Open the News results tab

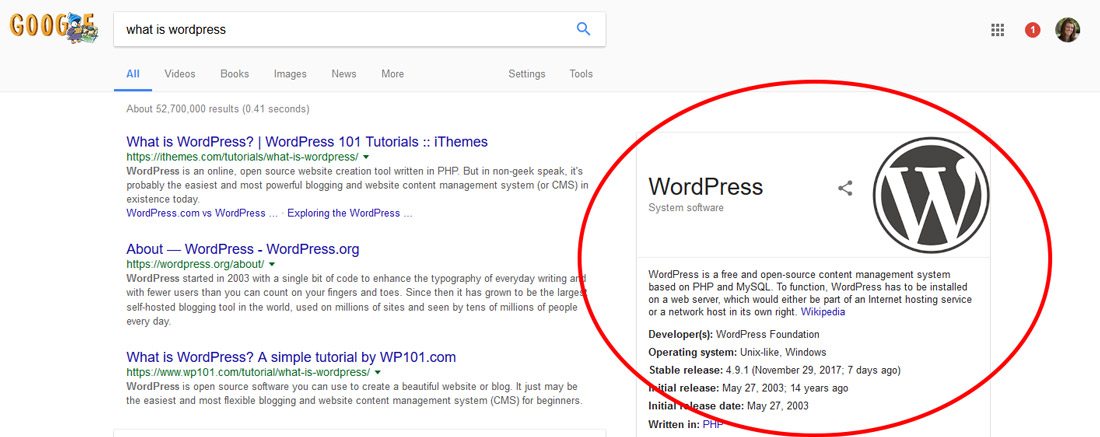pos(344,74)
